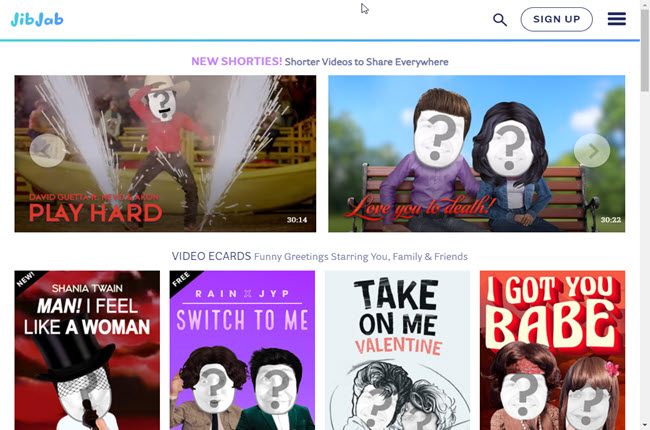The width and height of the screenshot is (650, 430).
Task: Click the NEW SHORTIES! heading link
Action: [x=236, y=61]
